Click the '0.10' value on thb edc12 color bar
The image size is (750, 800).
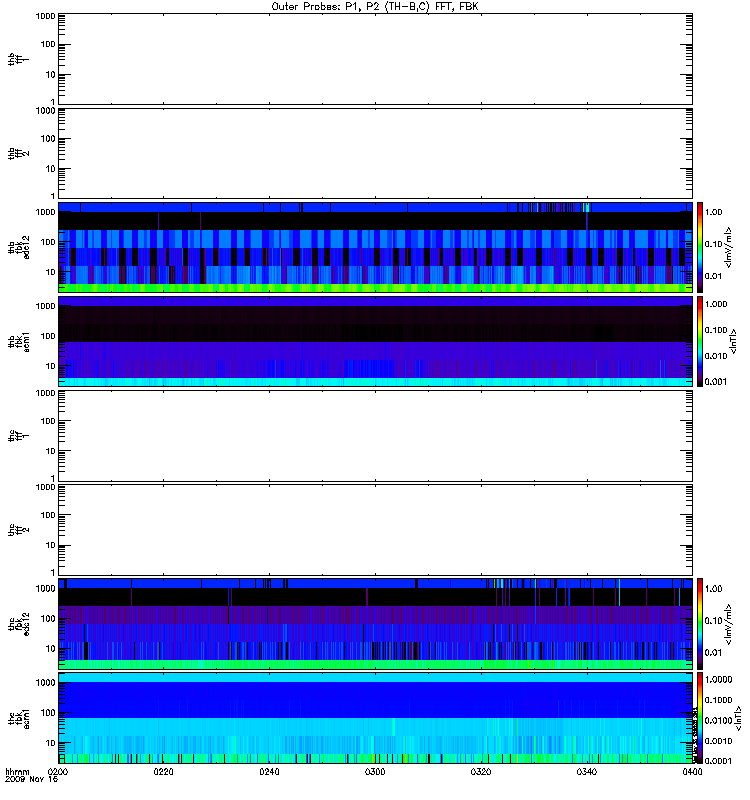tap(714, 244)
